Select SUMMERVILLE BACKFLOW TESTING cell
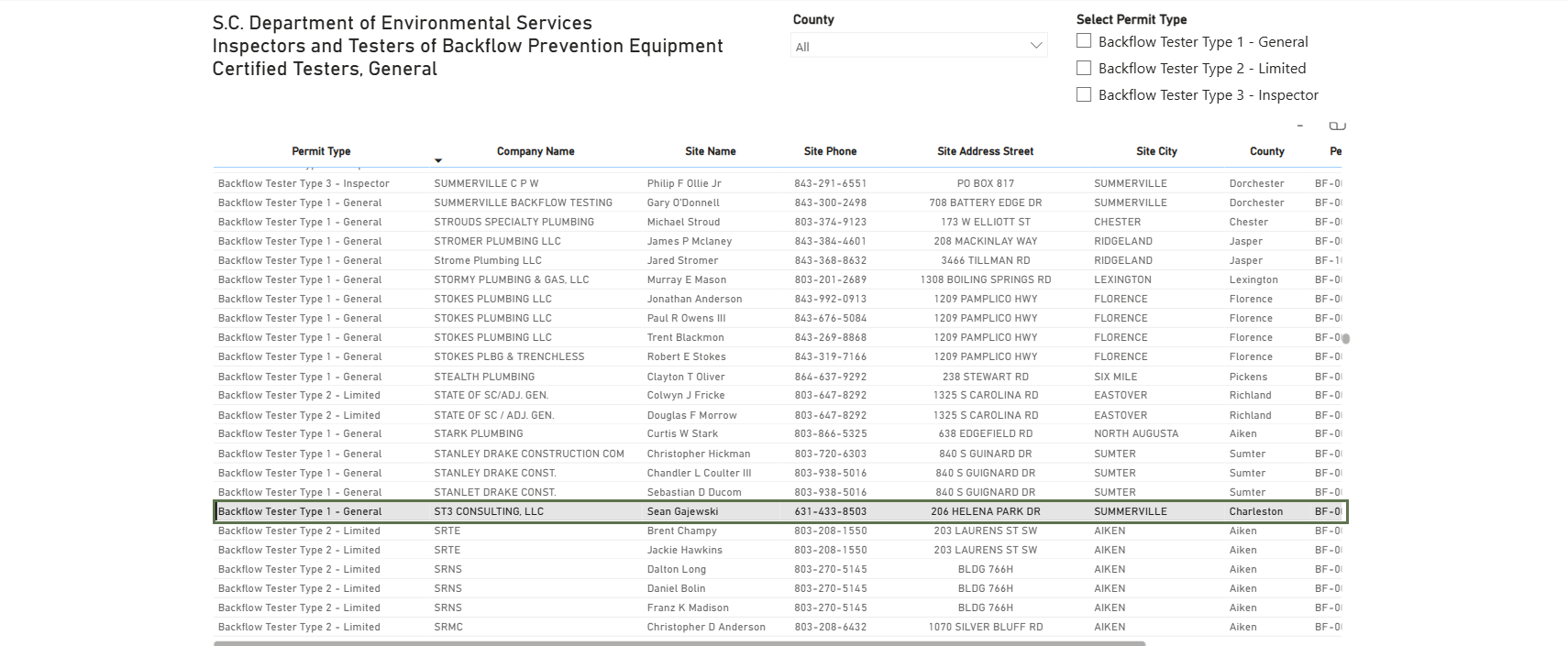This screenshot has height=646, width=1568. coord(523,203)
